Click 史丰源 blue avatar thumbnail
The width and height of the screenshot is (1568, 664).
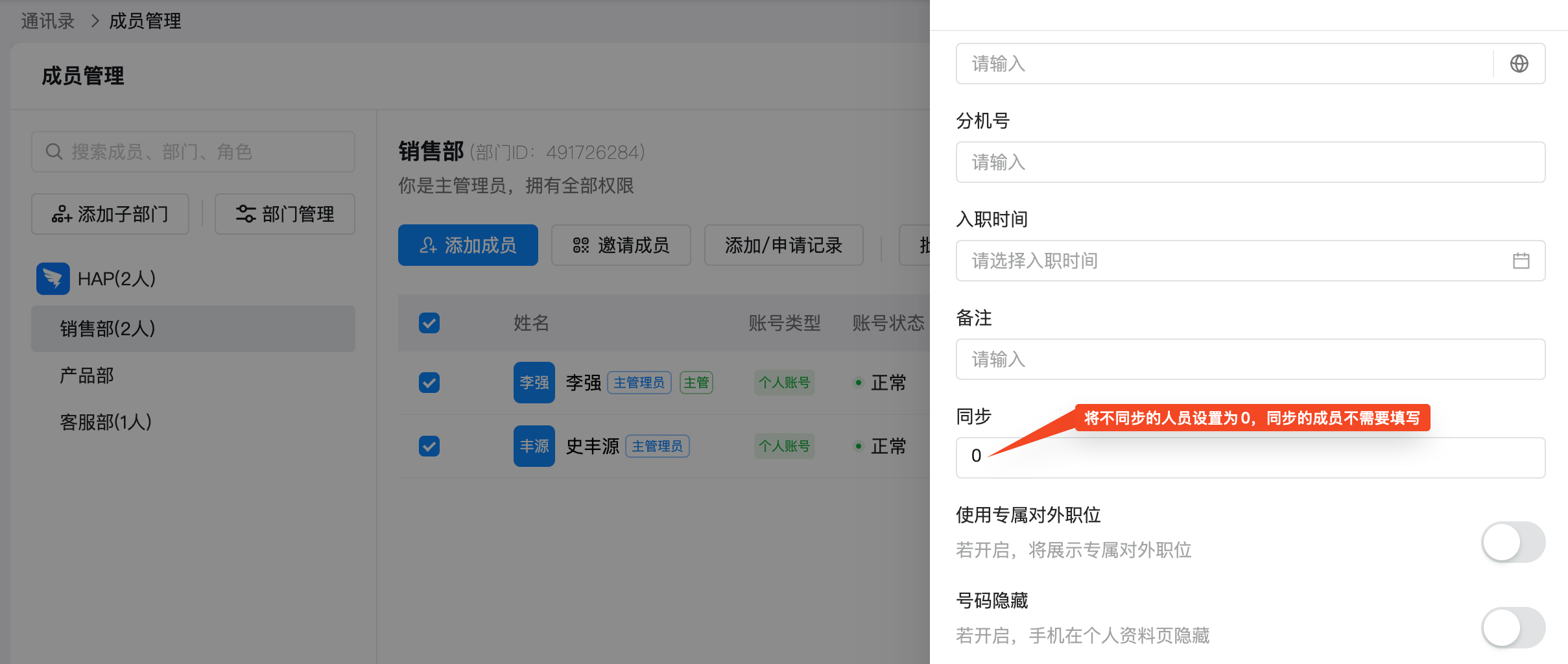click(x=534, y=446)
